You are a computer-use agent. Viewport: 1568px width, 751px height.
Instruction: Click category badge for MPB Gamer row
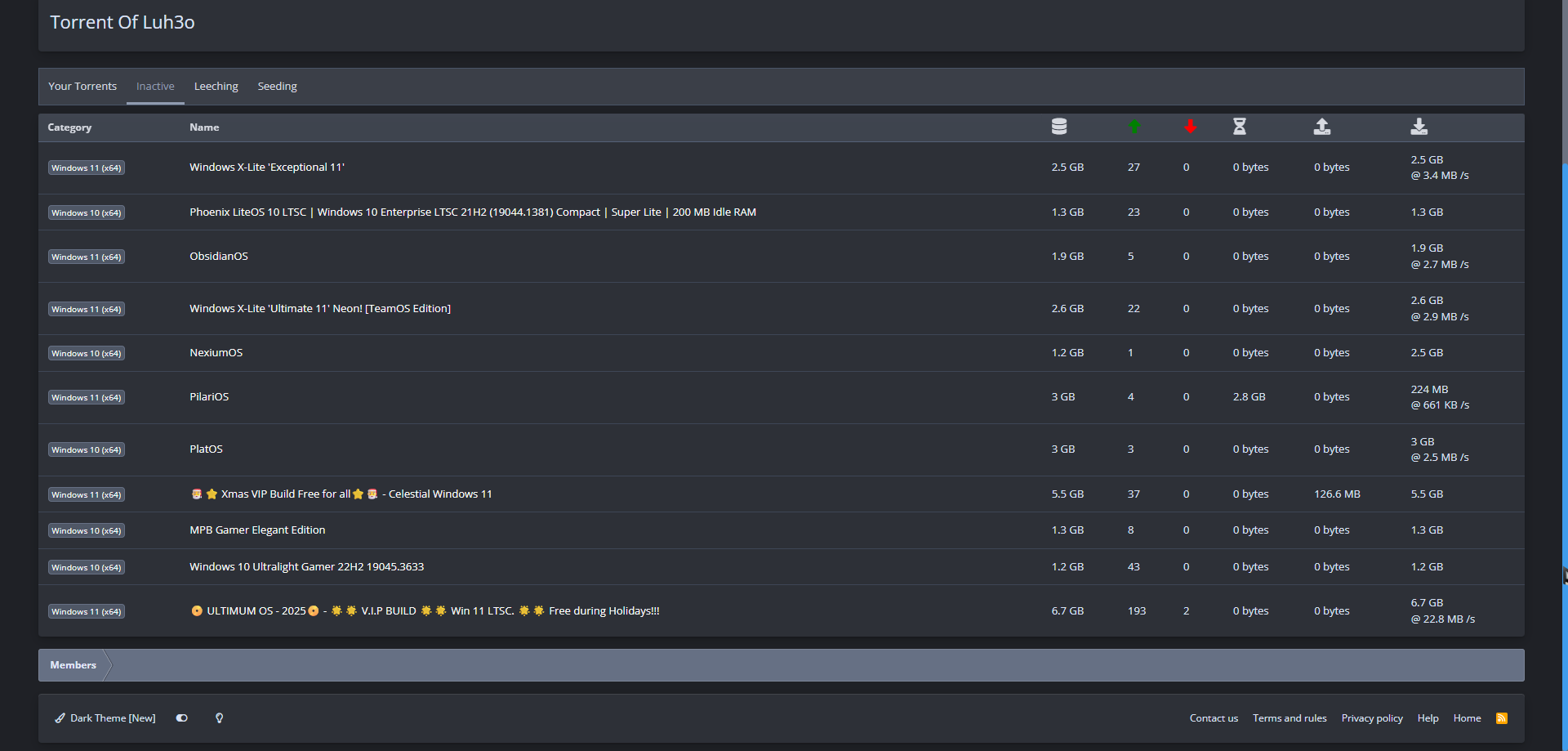[87, 531]
